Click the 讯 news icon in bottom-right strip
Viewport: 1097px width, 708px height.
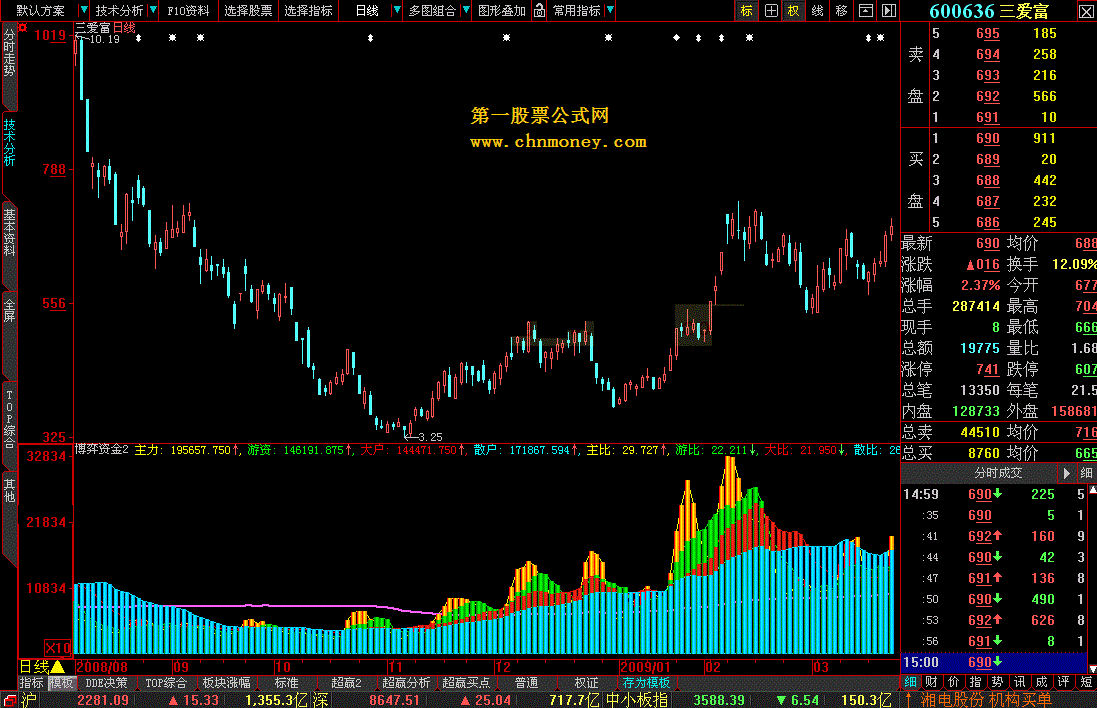[x=1019, y=681]
